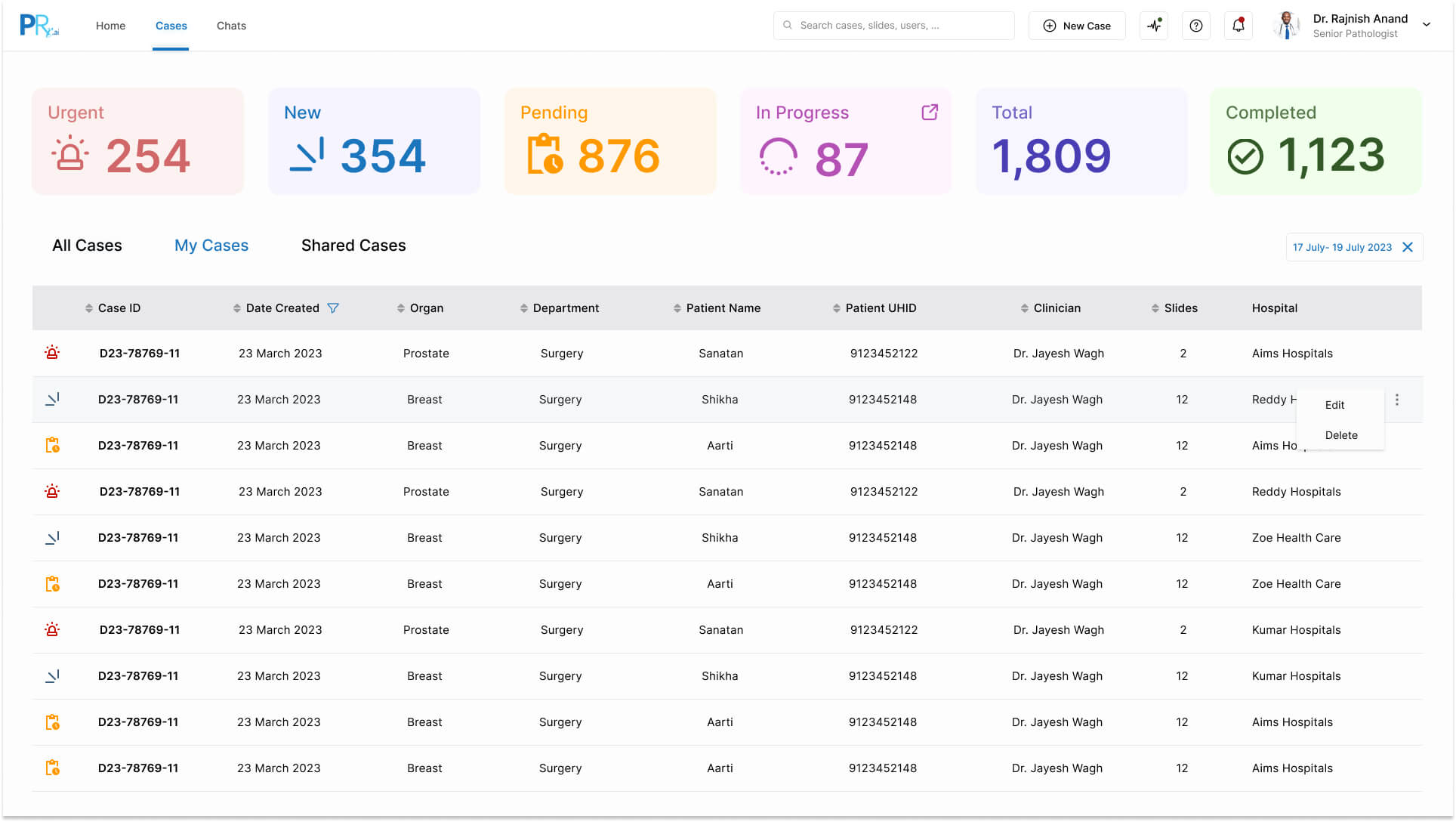Open In Progress card external link icon
Screen dimensions: 1456x822
(x=930, y=113)
